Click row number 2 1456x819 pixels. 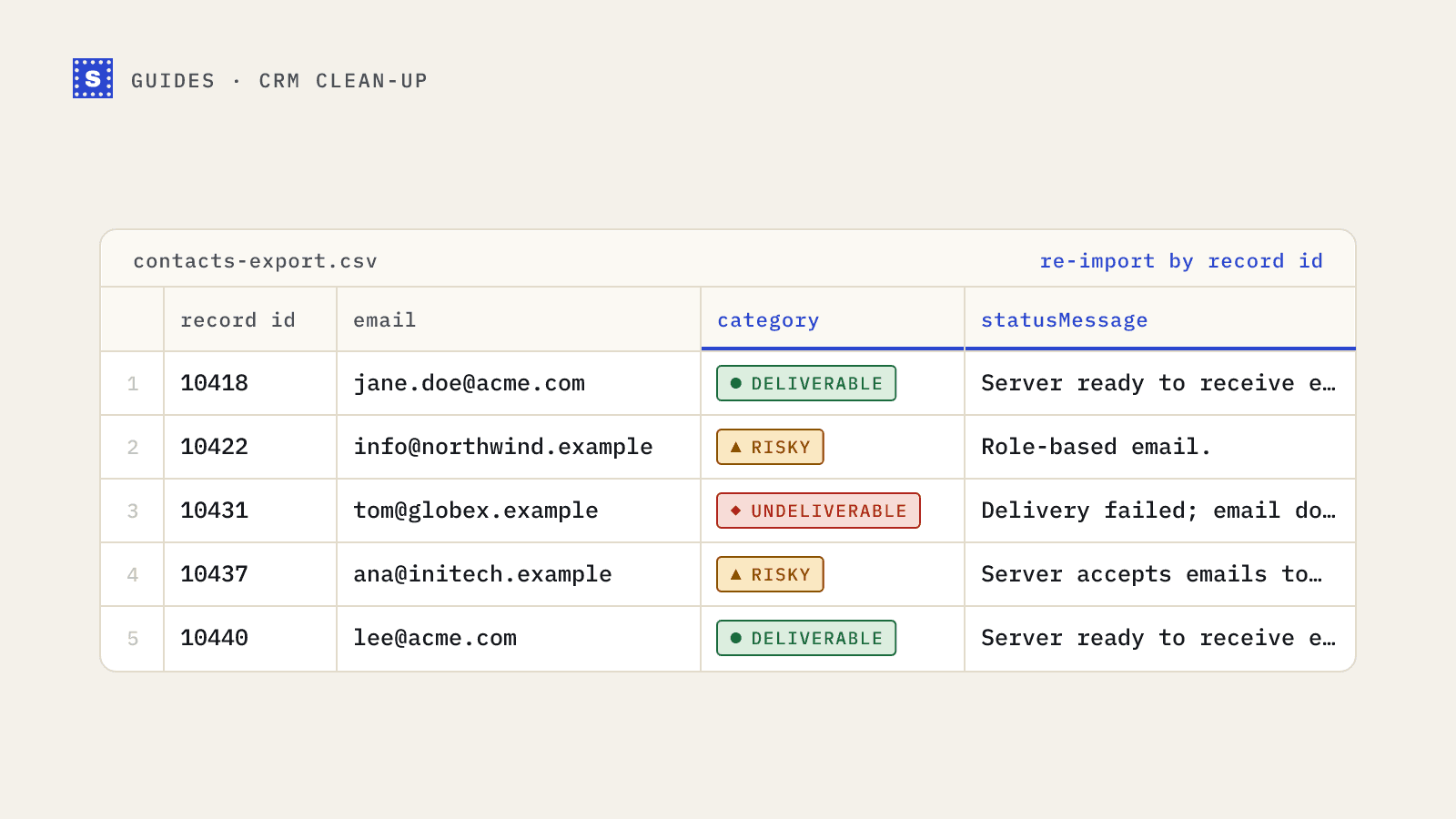[x=133, y=448]
